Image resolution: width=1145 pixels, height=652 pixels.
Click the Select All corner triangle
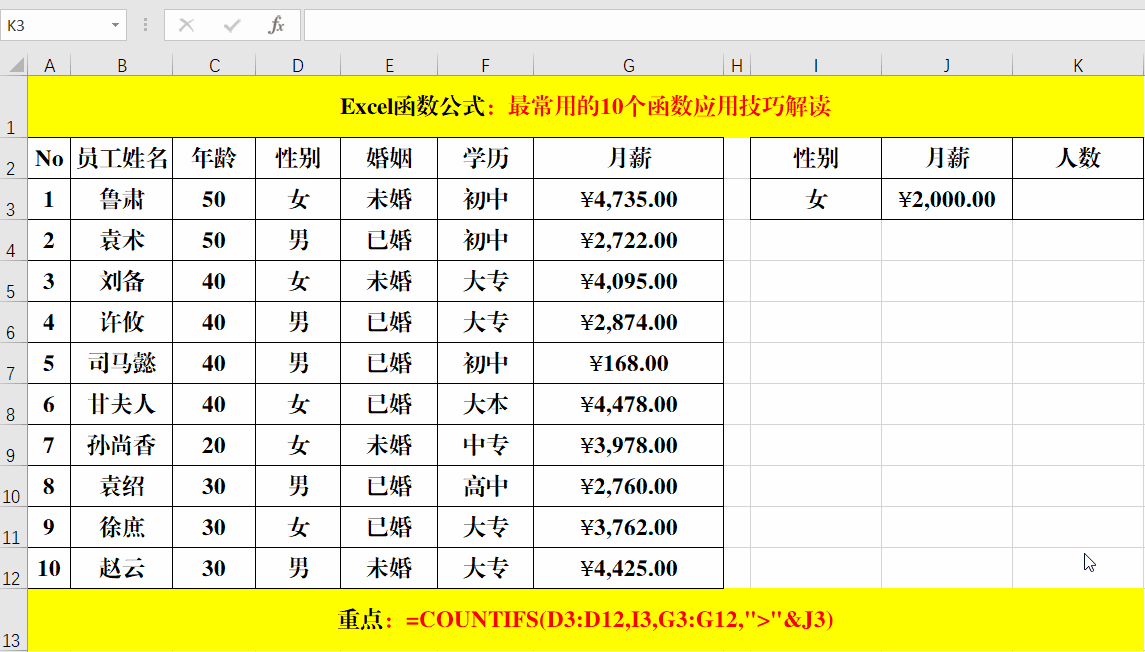pyautogui.click(x=15, y=66)
